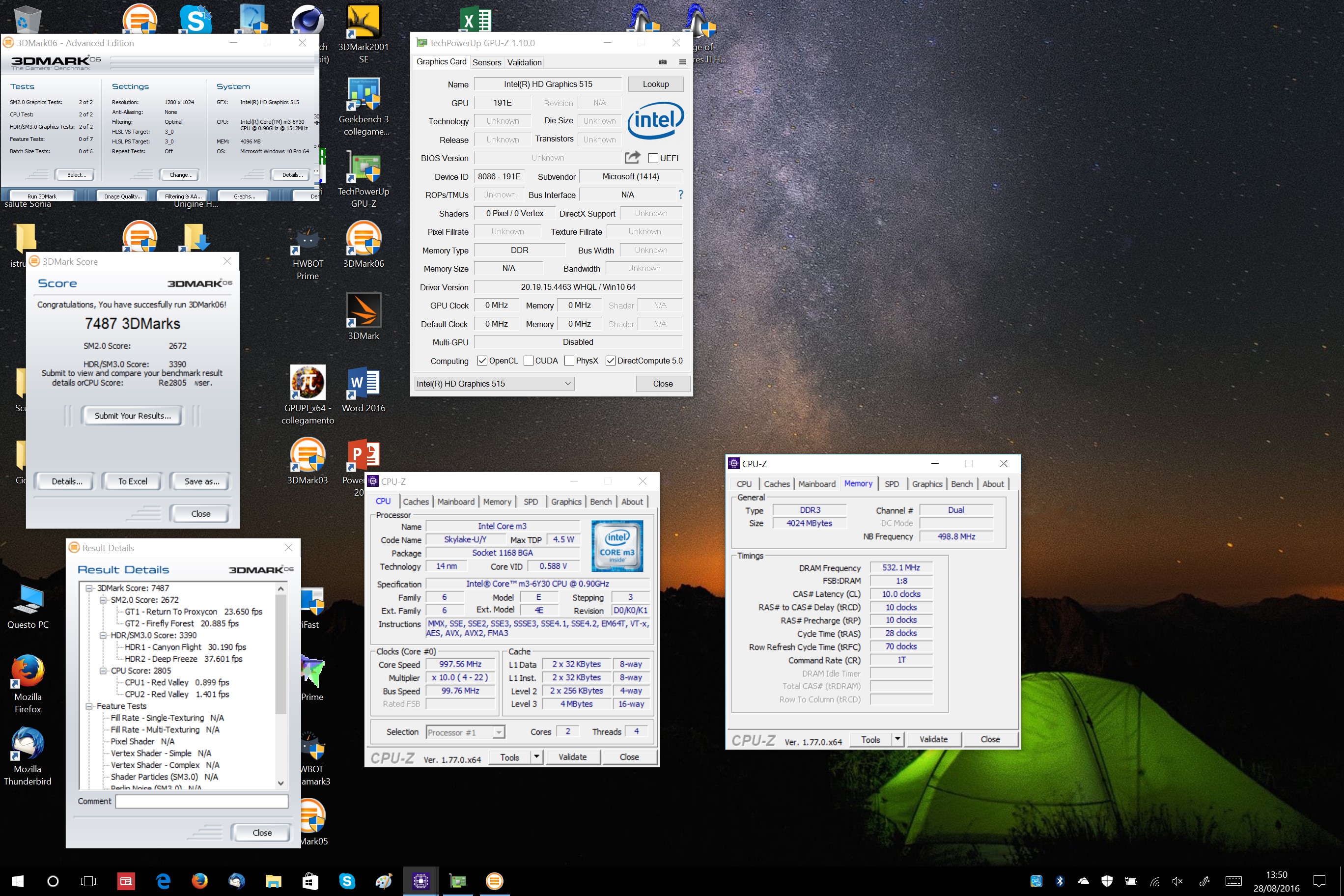Open the 3DMark2001 SE desktop icon
The height and width of the screenshot is (896, 1344).
pos(364,34)
